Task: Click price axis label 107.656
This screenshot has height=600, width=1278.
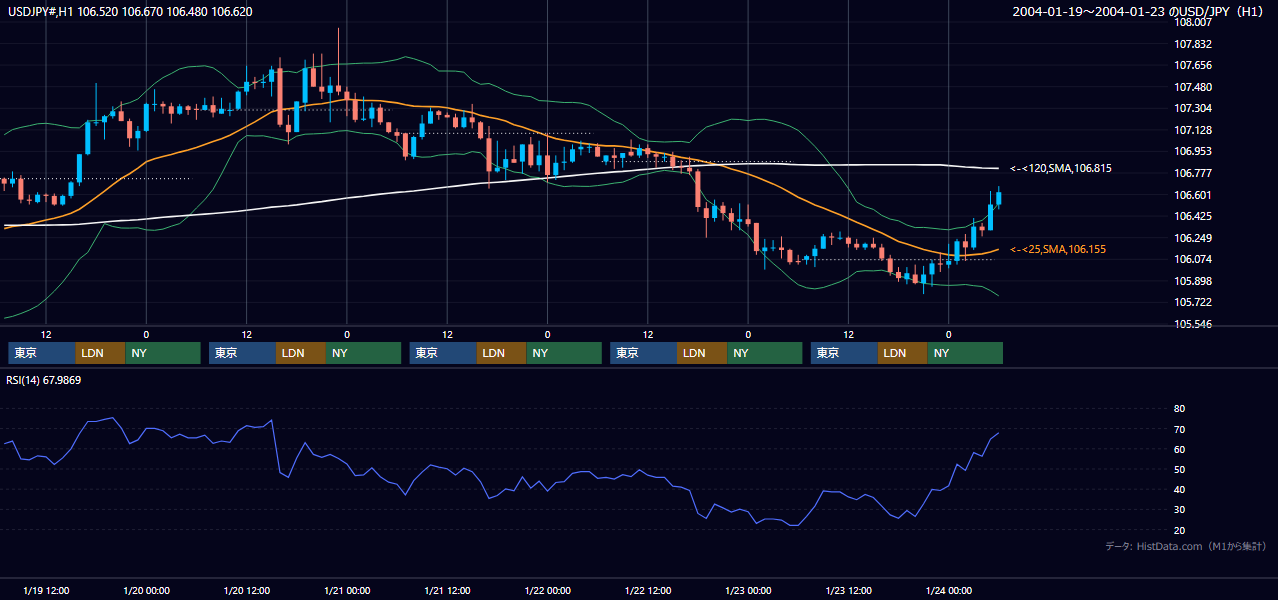Action: tap(1193, 65)
